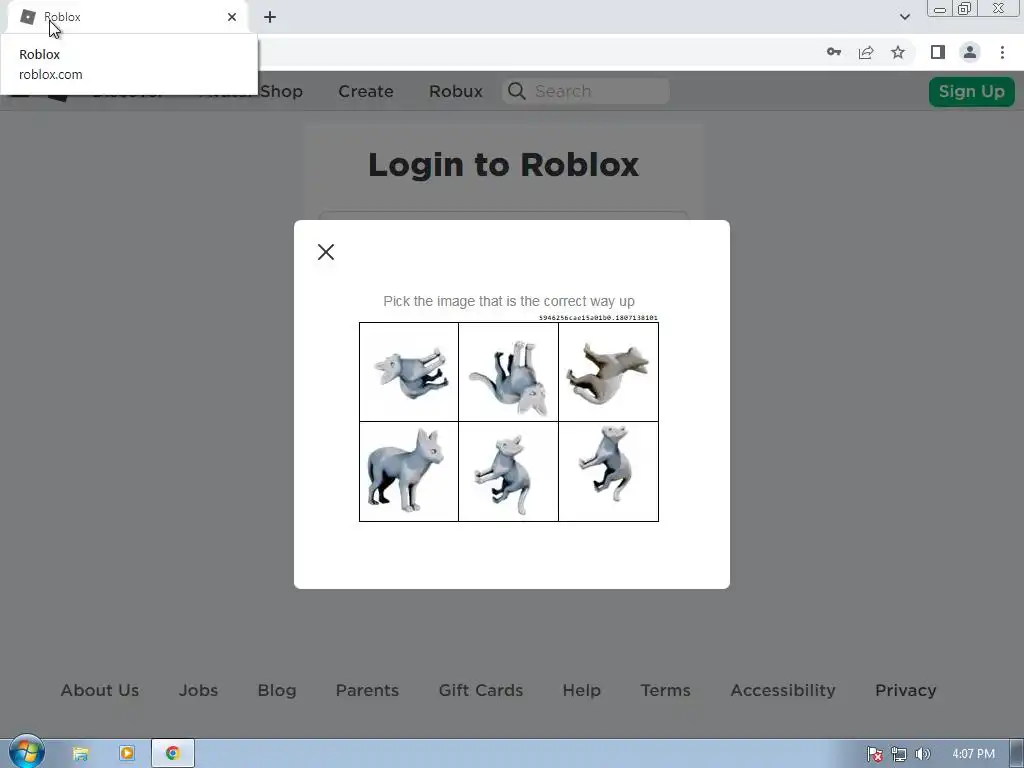Select the sideways cat in top-left tile

[x=409, y=372]
